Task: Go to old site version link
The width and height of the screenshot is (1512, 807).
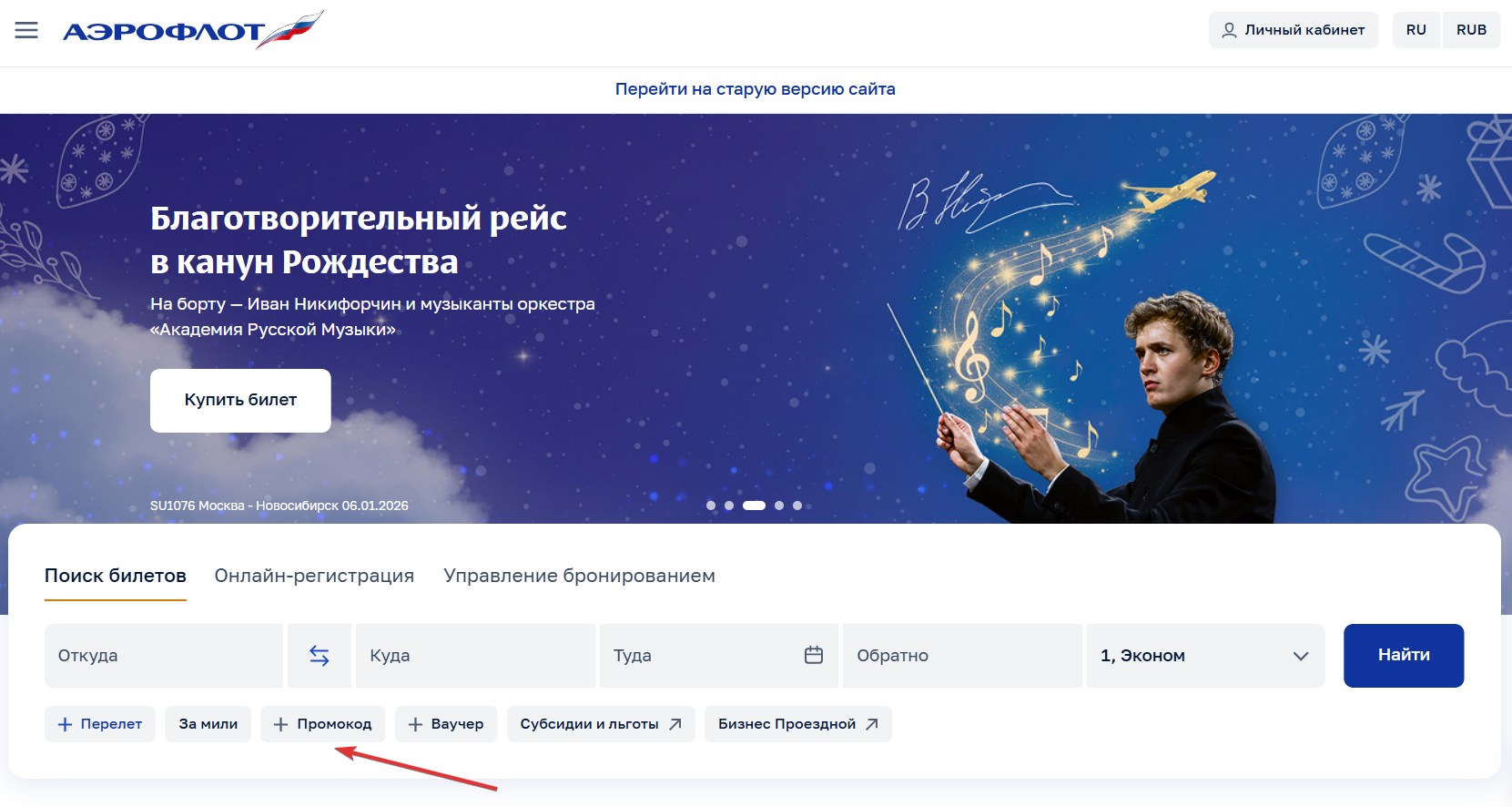Action: coord(756,89)
